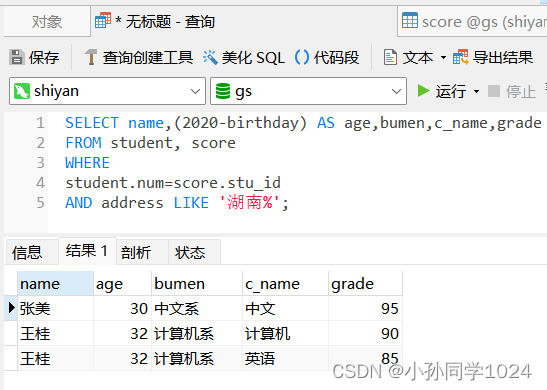Screen dimensions: 547x390
Task: Select the 中文系 bumen cell
Action: point(197,308)
